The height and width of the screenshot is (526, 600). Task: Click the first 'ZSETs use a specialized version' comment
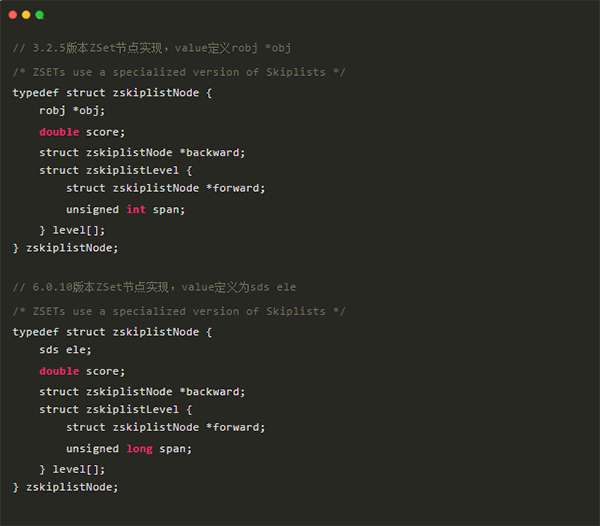(x=179, y=72)
